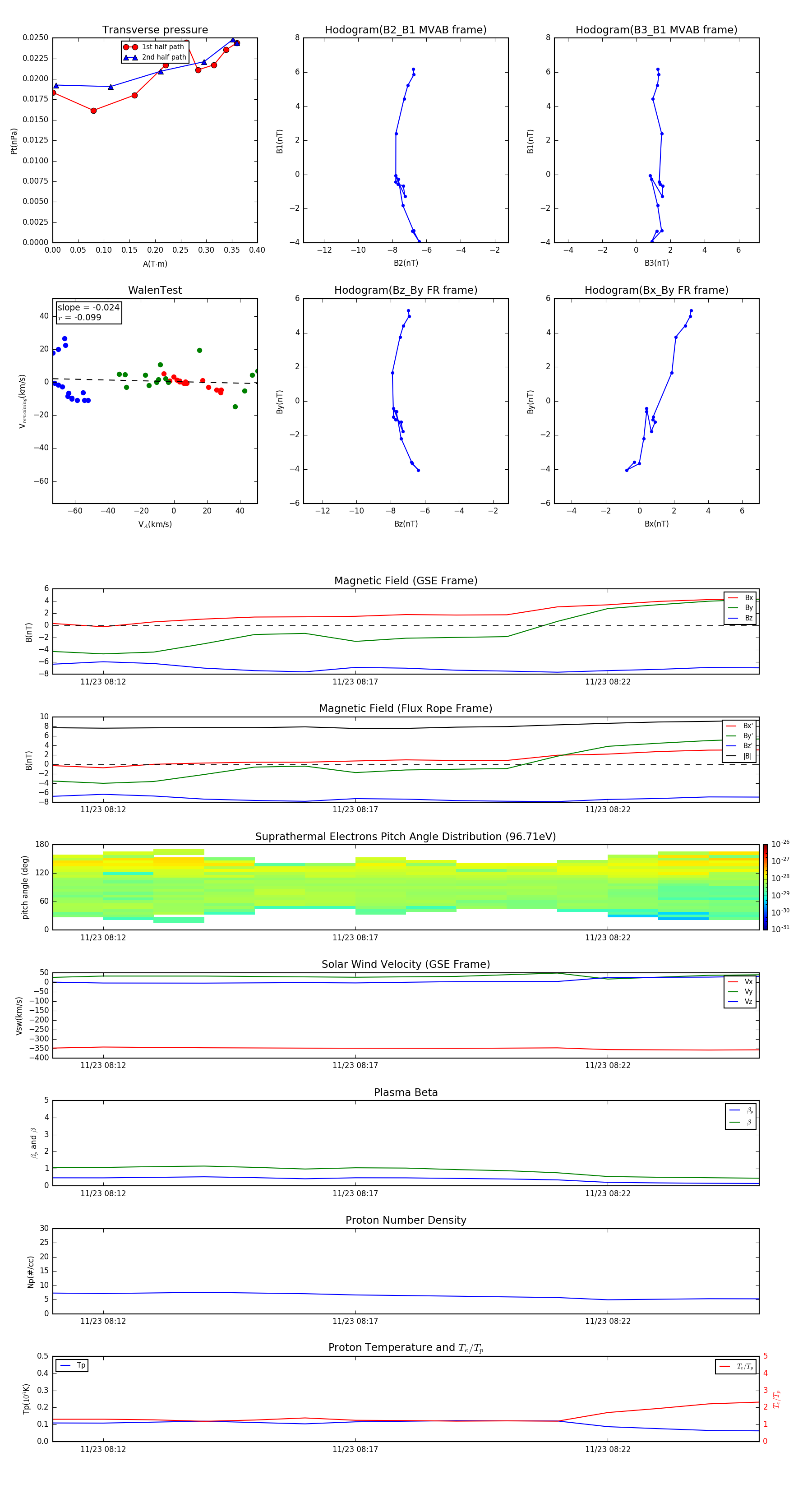The height and width of the screenshot is (1489, 812).
Task: Click the 'V_A(km/s)' axis label
Action: pyautogui.click(x=155, y=524)
